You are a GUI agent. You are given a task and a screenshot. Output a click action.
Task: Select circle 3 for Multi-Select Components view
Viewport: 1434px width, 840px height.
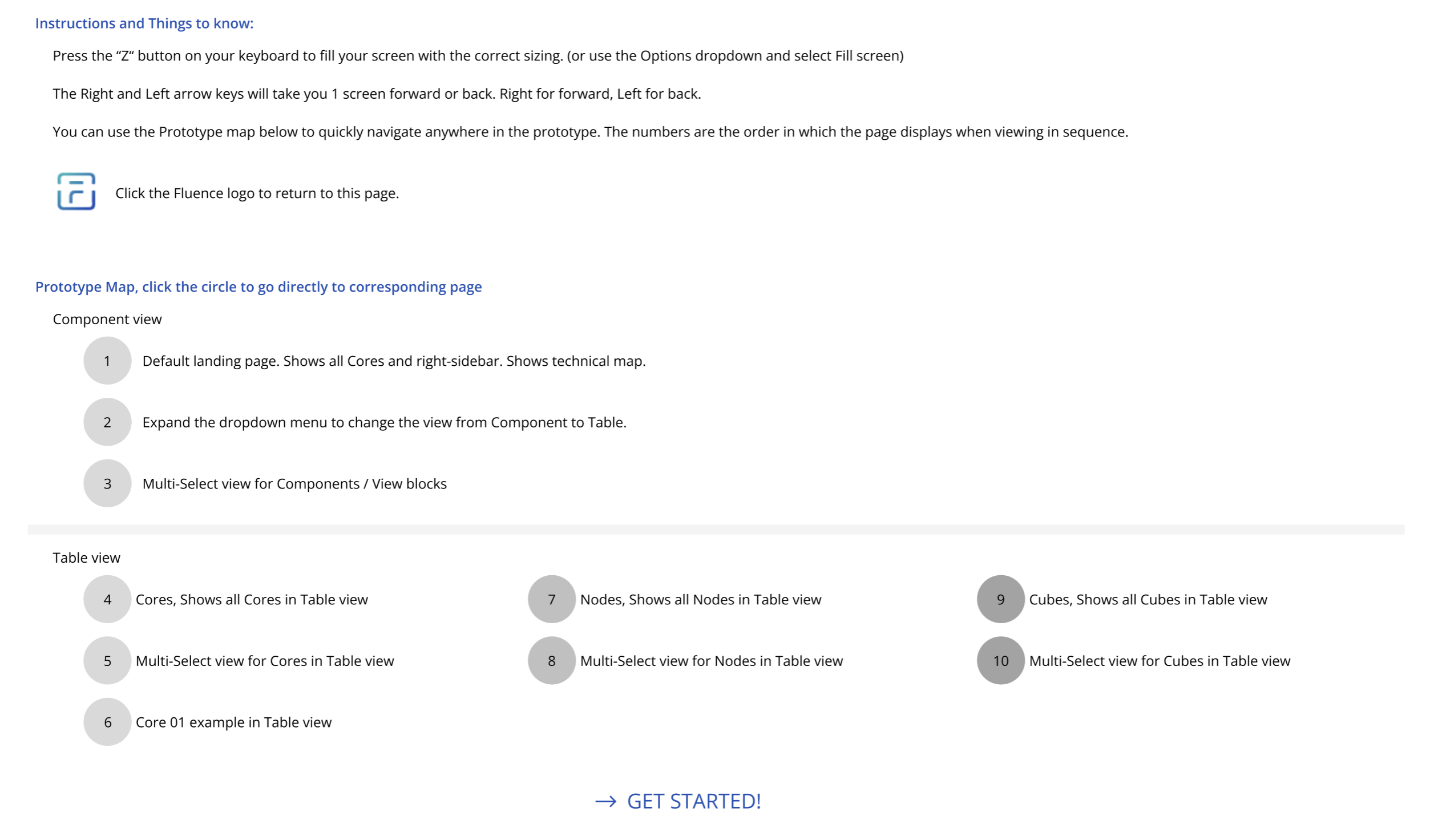(107, 484)
